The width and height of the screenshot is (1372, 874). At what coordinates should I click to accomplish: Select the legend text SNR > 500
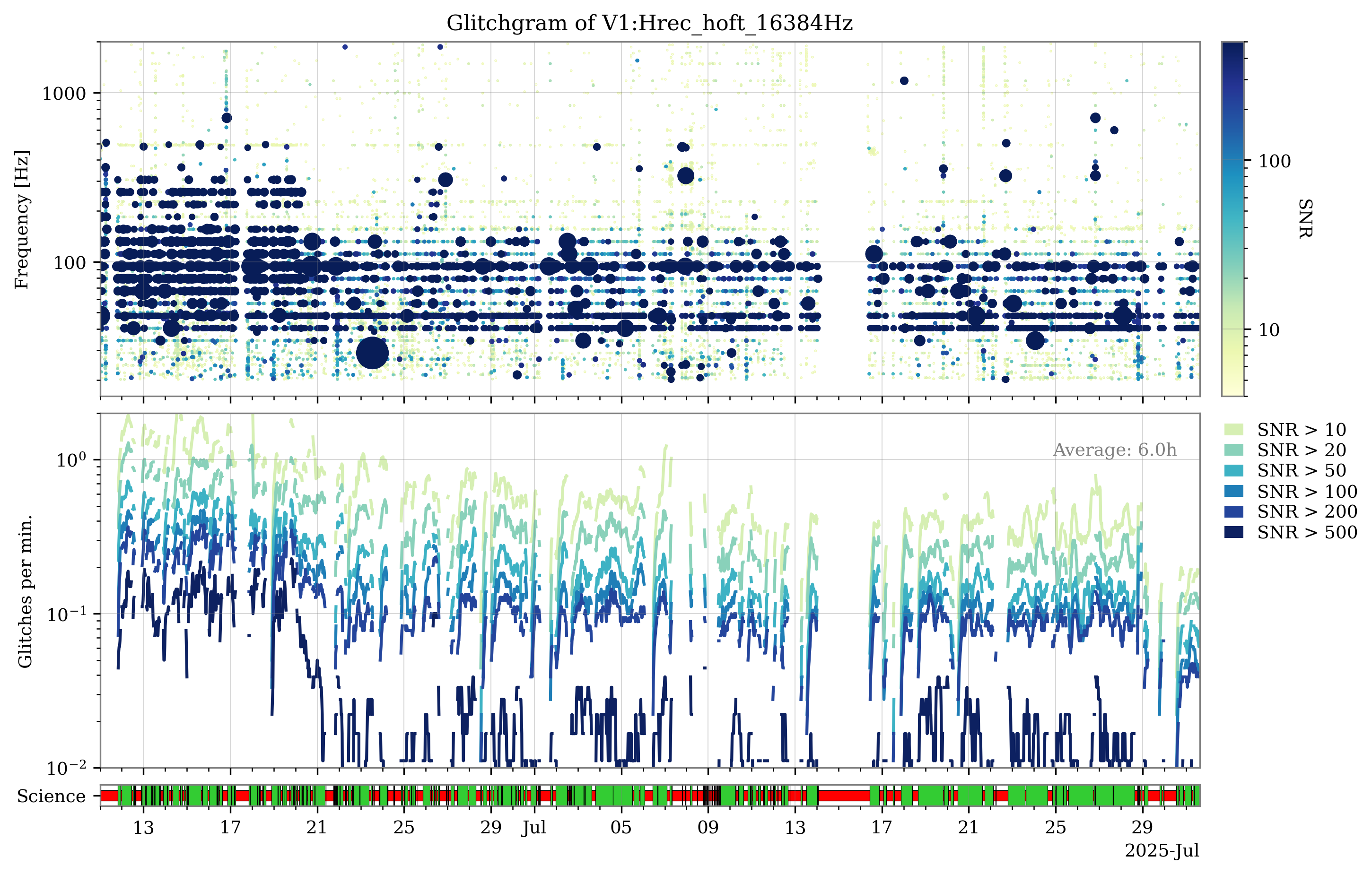(1308, 532)
